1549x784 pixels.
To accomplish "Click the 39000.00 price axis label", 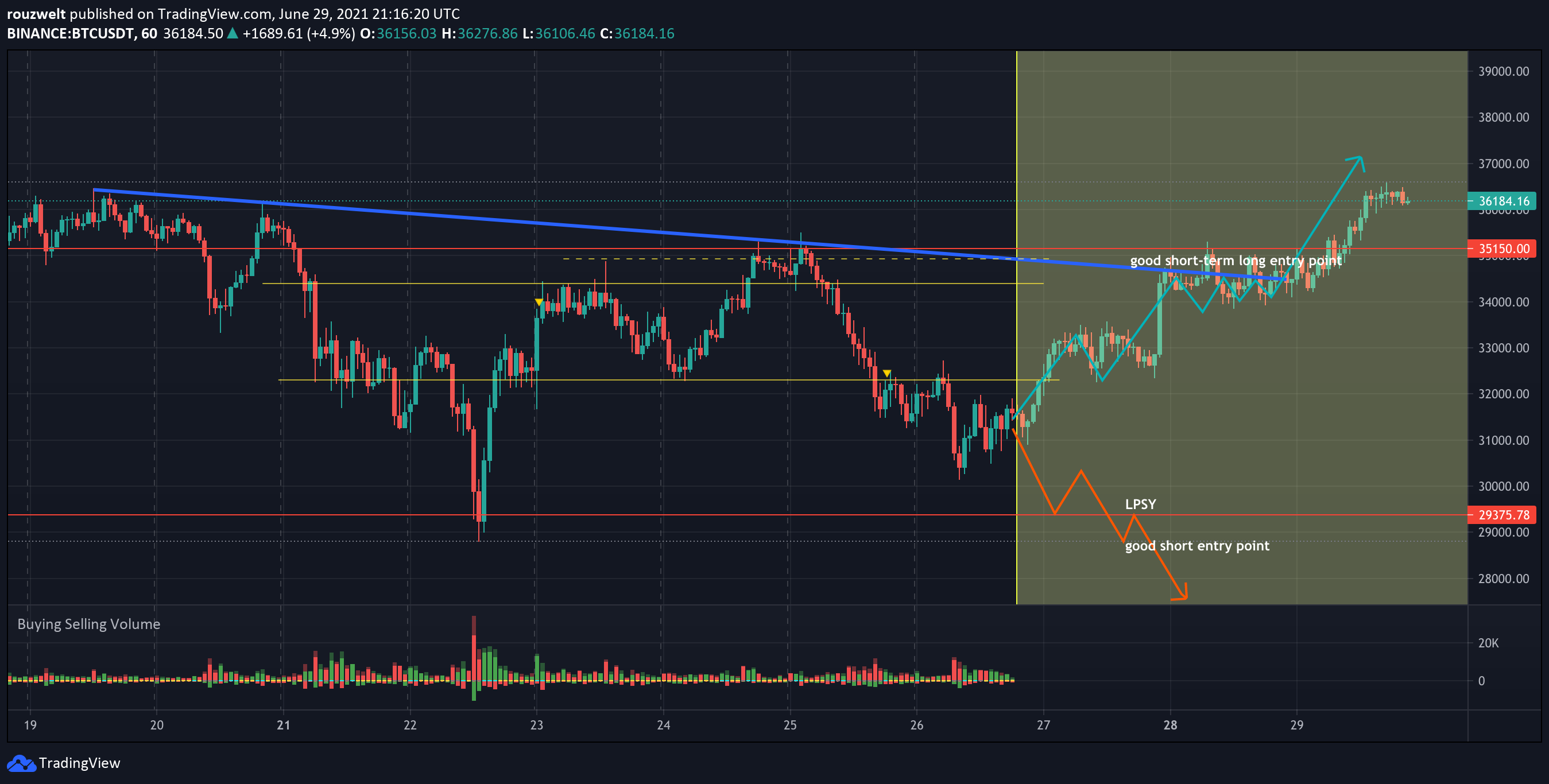I will point(1504,72).
